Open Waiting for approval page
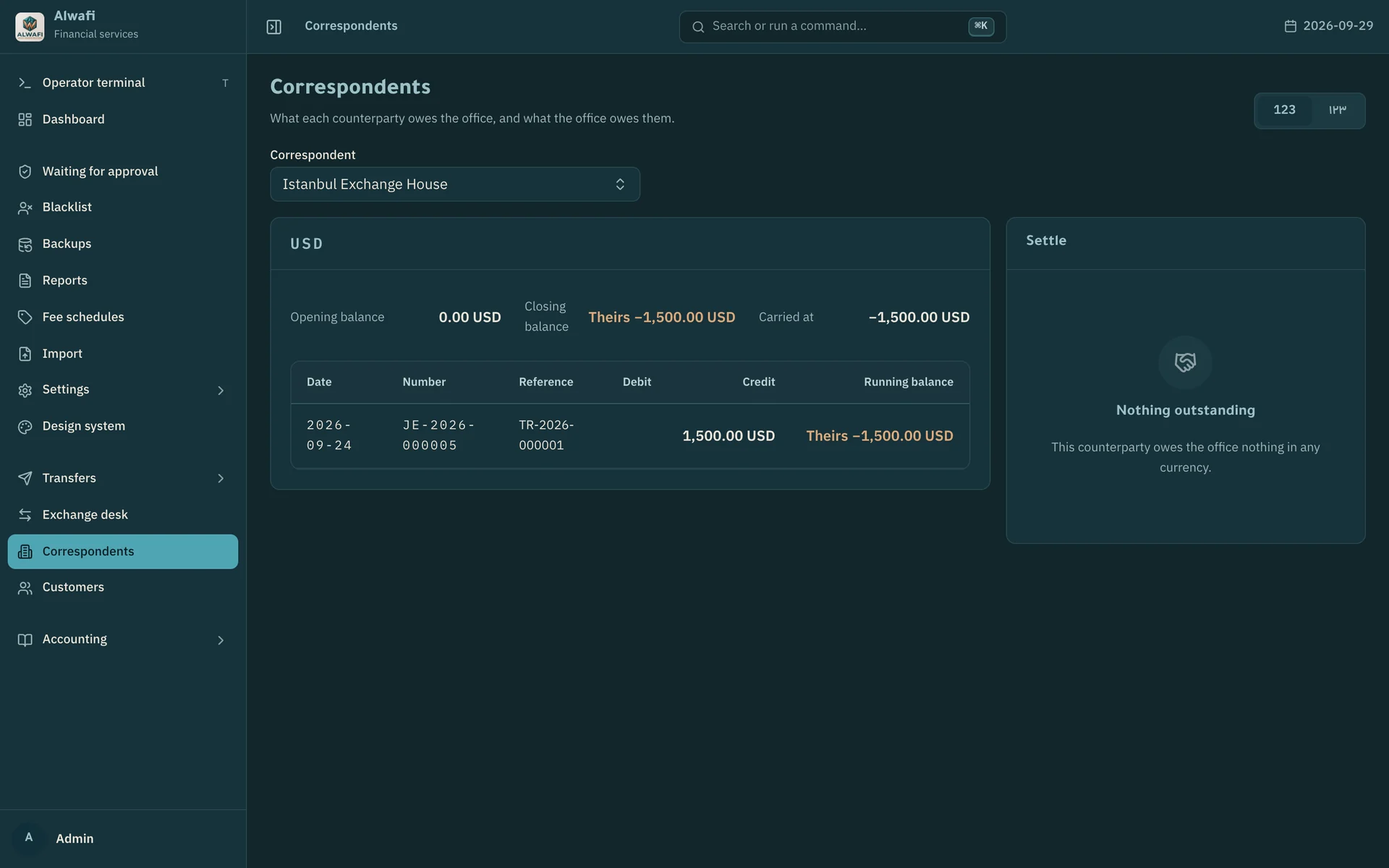This screenshot has height=868, width=1389. coord(123,171)
